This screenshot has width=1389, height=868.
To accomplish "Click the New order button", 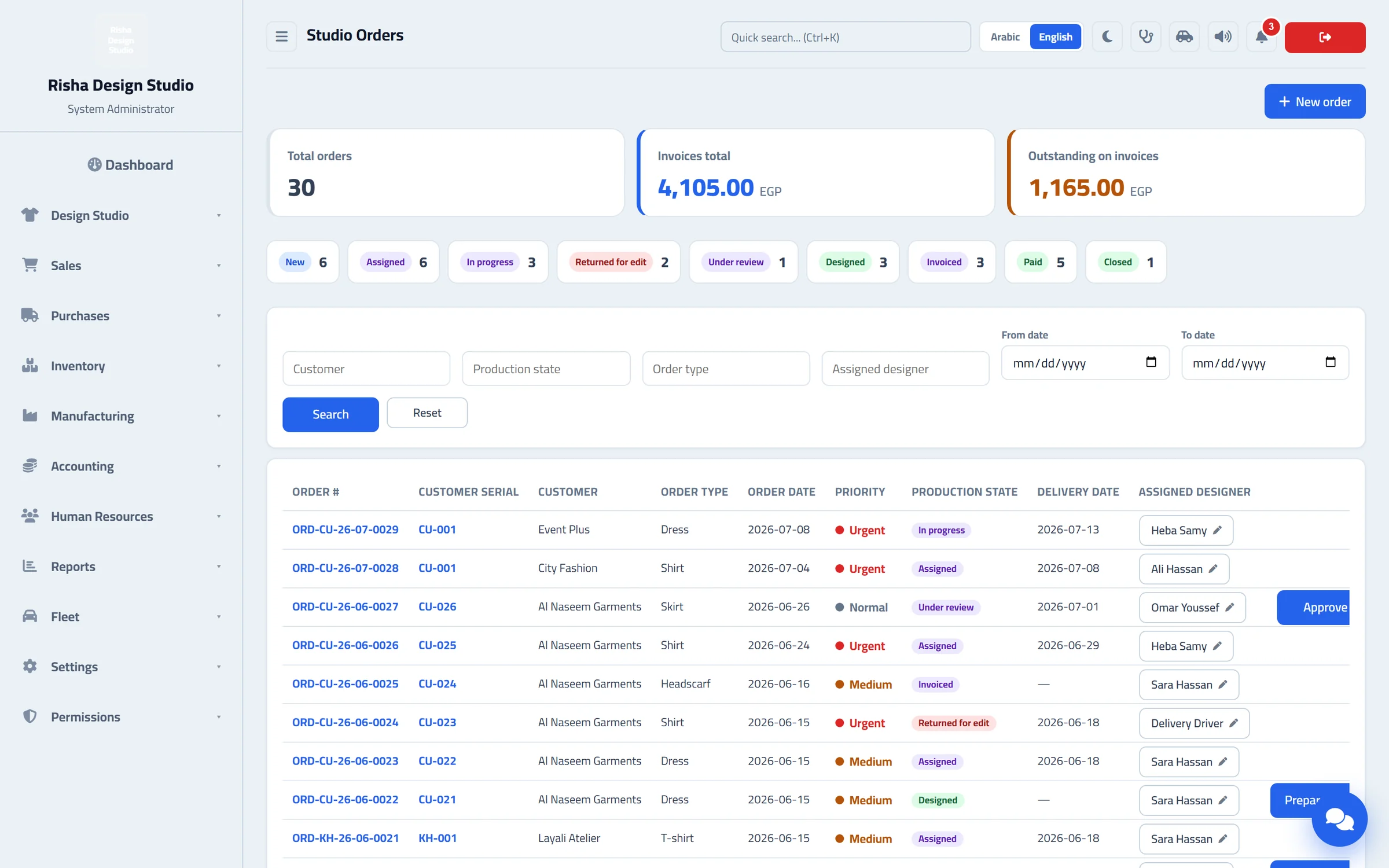I will point(1314,101).
